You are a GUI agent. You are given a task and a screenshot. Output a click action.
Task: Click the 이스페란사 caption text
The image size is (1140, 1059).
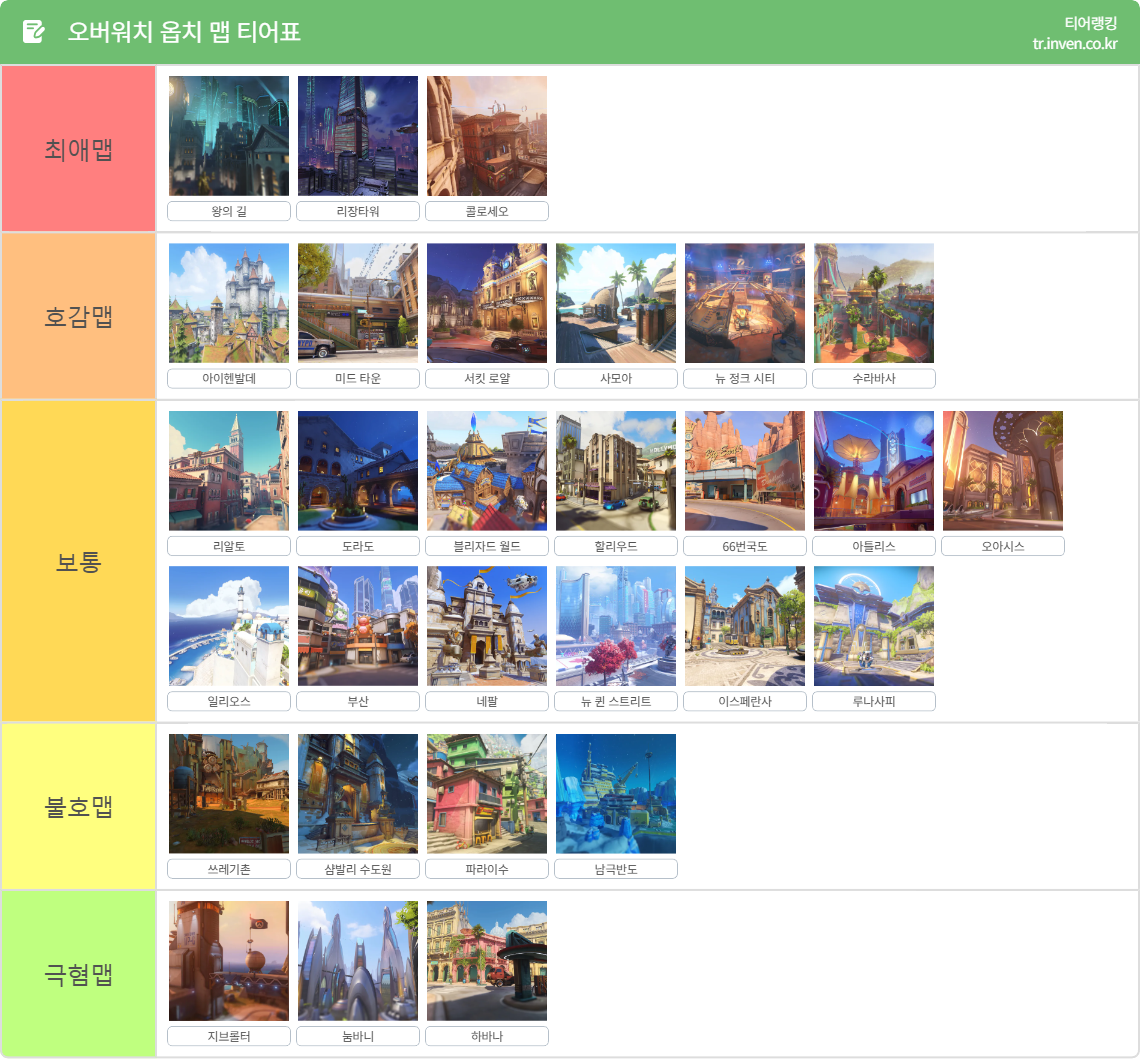pyautogui.click(x=745, y=701)
